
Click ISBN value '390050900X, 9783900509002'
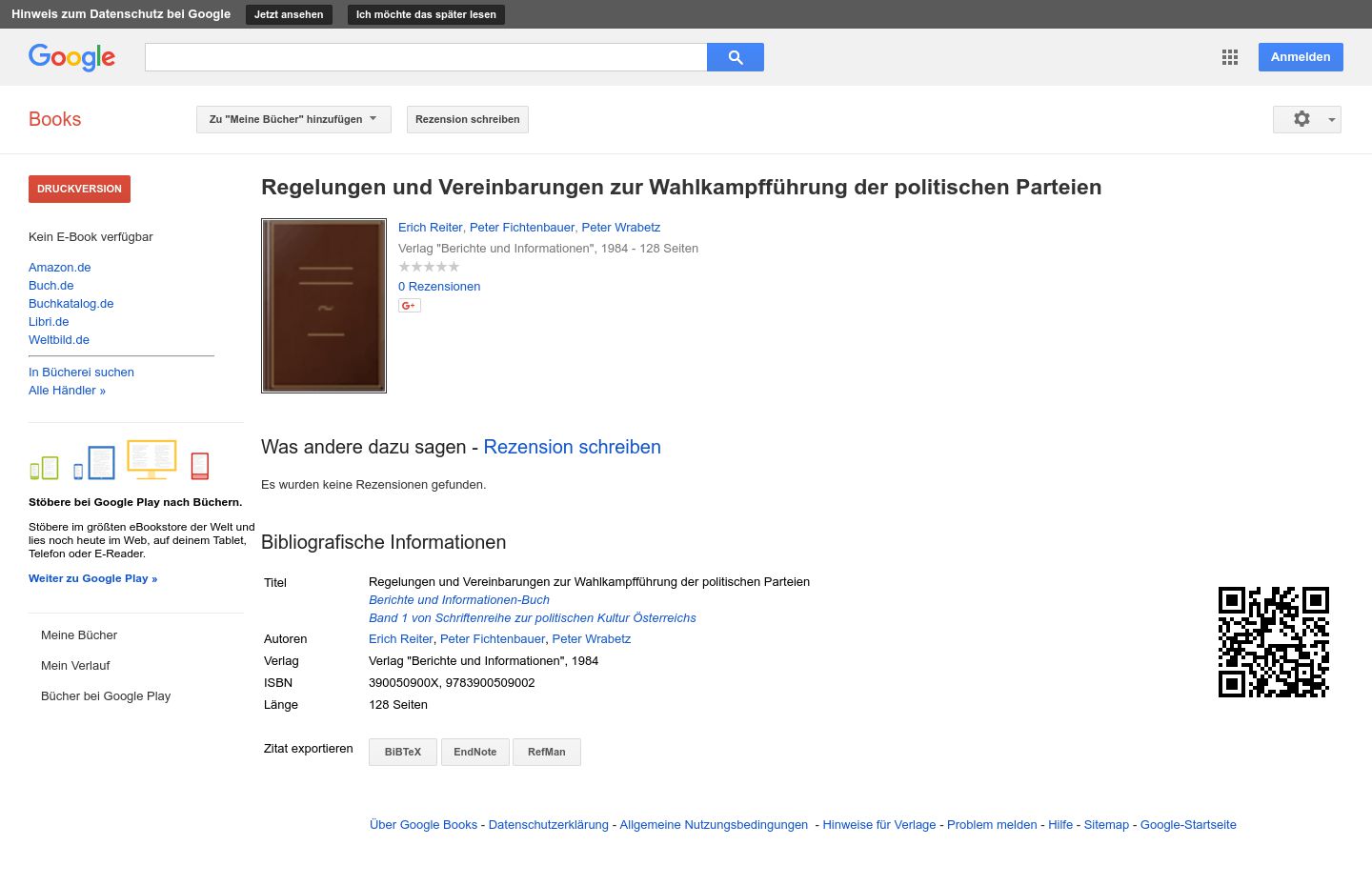coord(452,683)
